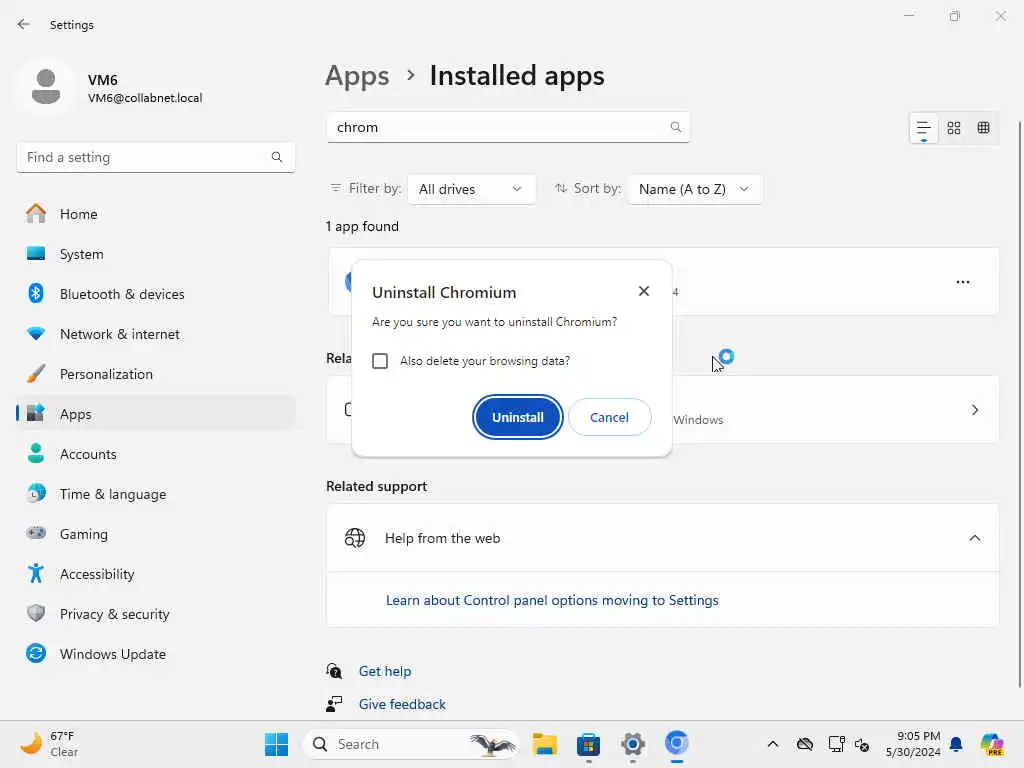Open notifications bell icon
This screenshot has height=768, width=1024.
(955, 744)
